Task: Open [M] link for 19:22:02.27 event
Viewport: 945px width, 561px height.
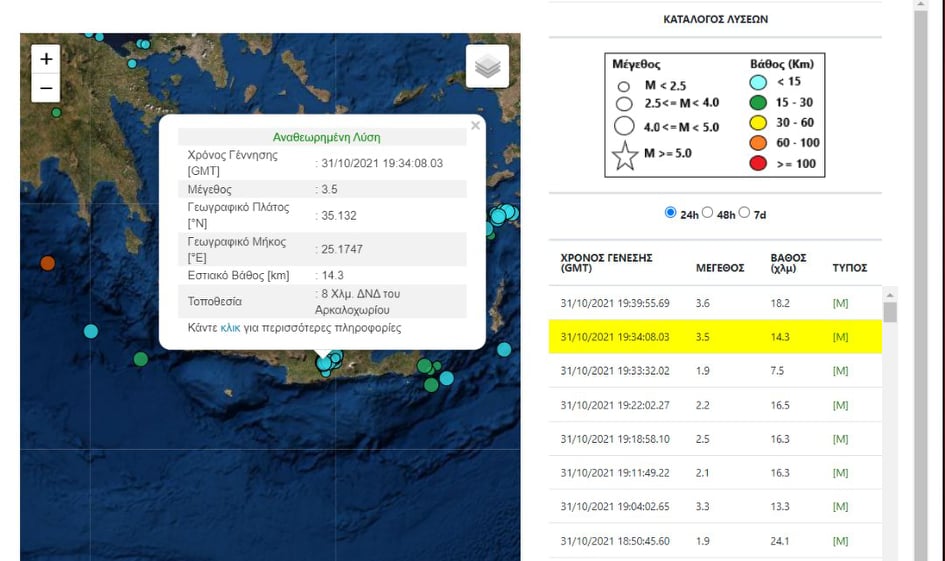Action: [x=840, y=405]
